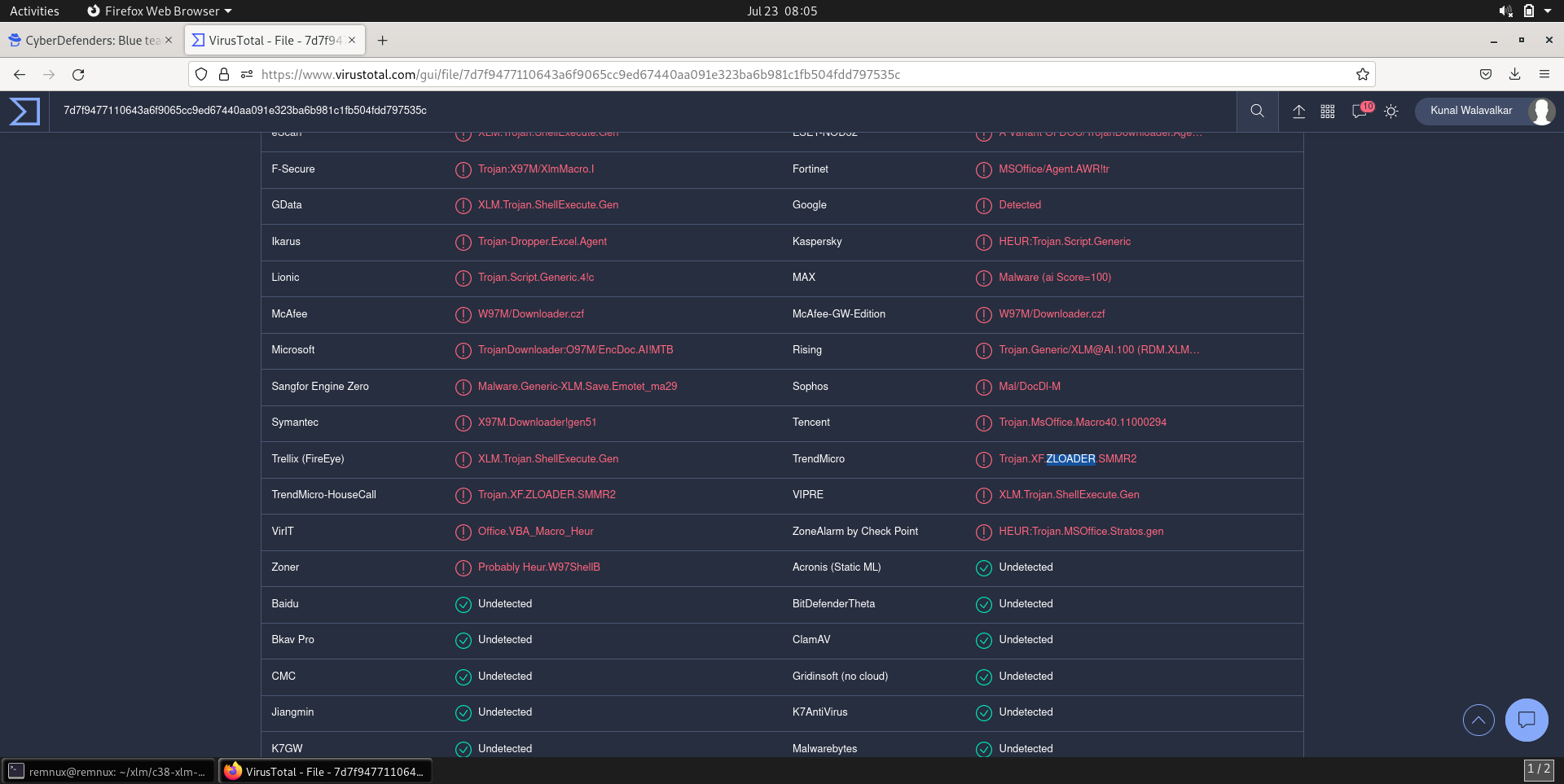This screenshot has width=1564, height=784.
Task: Click the Tencent Trojan.MsOffice.Macro40.11000294 detection
Action: [1083, 423]
